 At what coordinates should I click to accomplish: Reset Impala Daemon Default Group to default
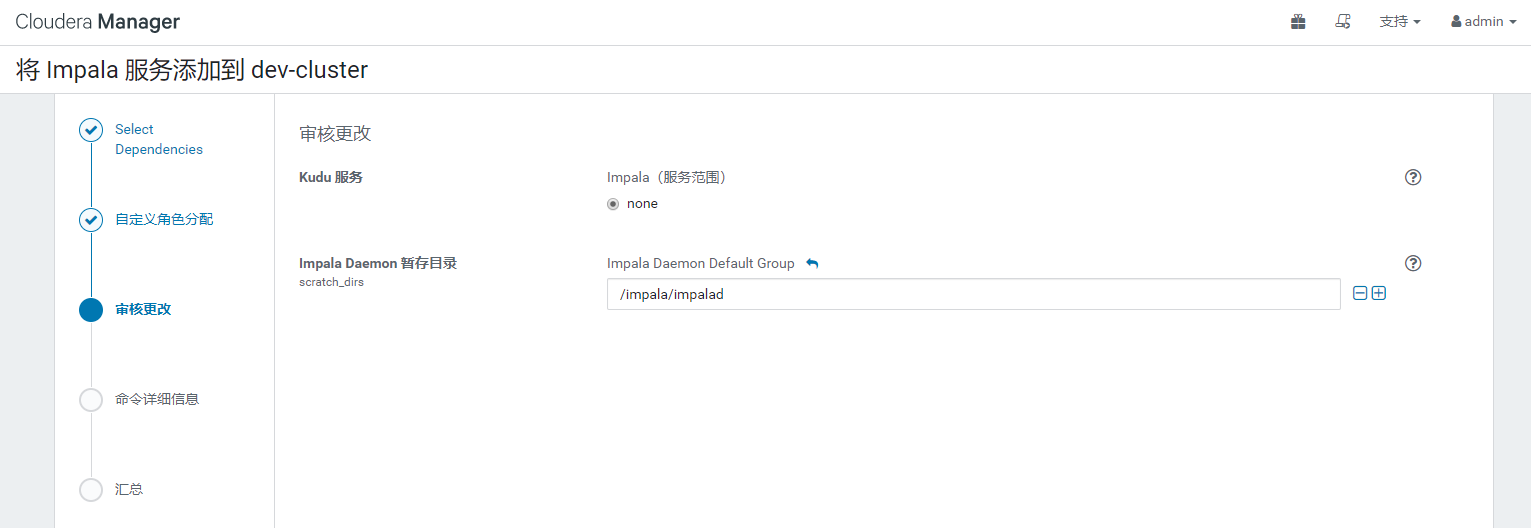click(x=812, y=263)
